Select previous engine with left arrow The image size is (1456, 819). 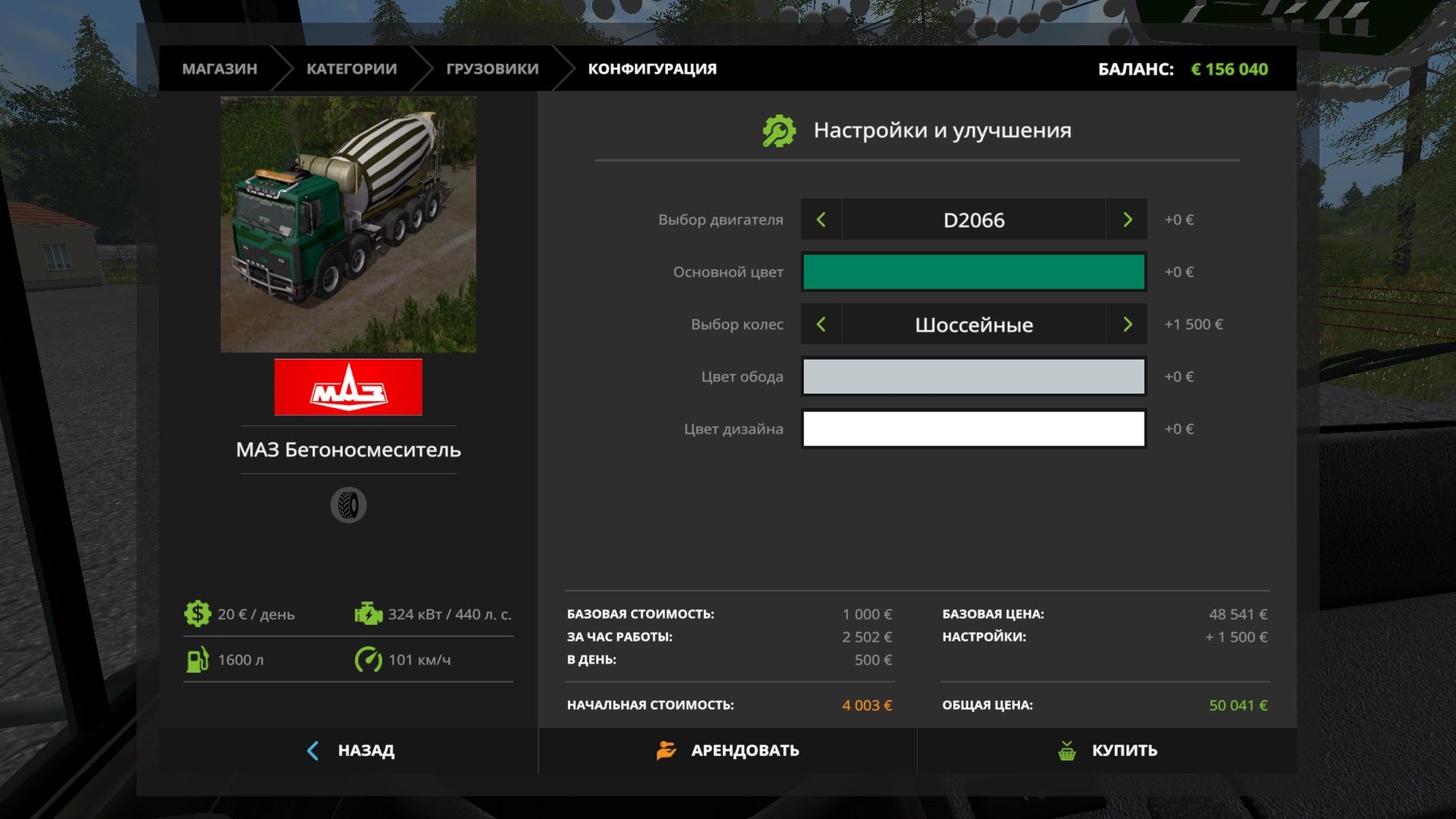(x=821, y=220)
